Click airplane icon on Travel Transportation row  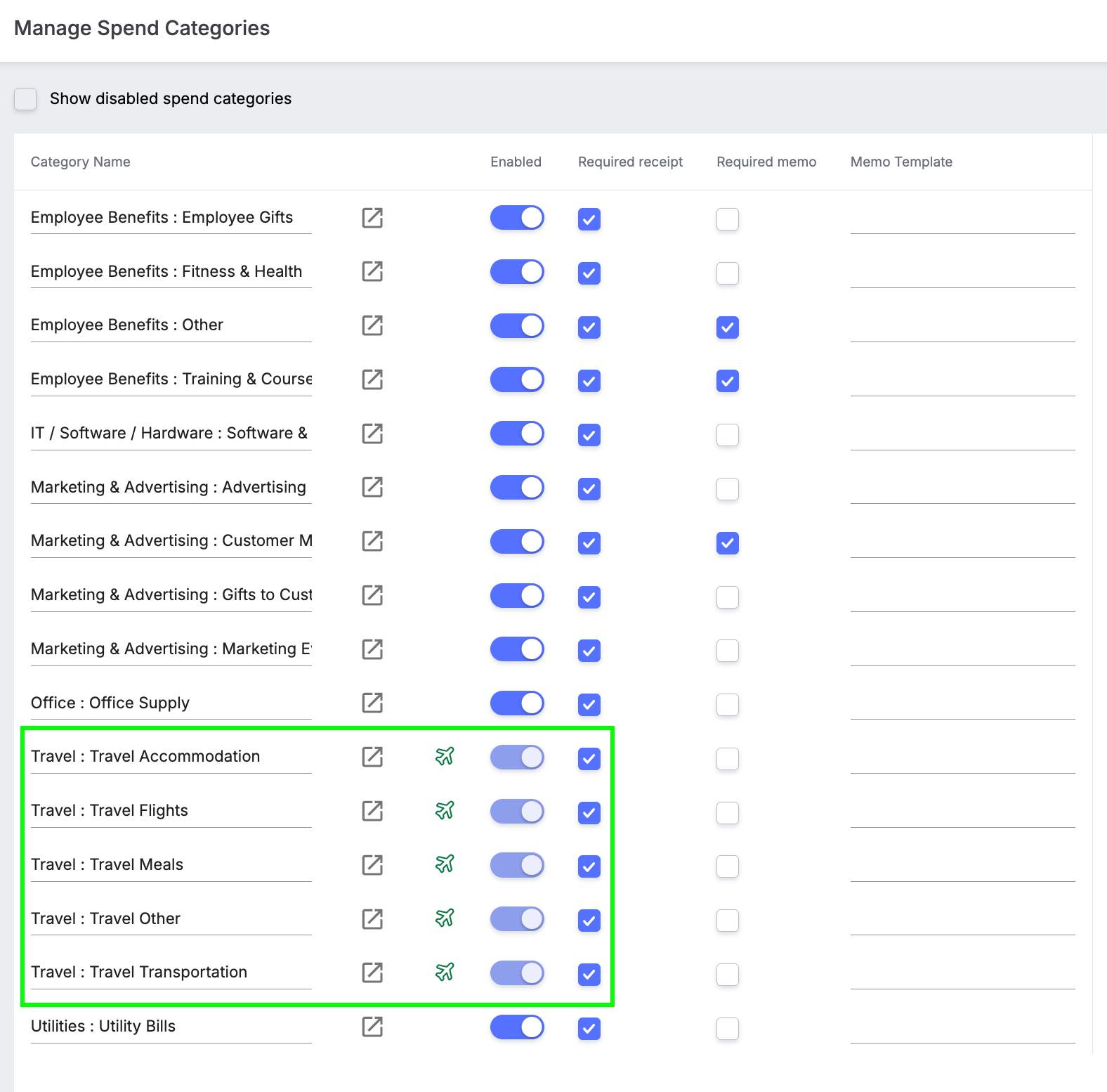pos(445,972)
